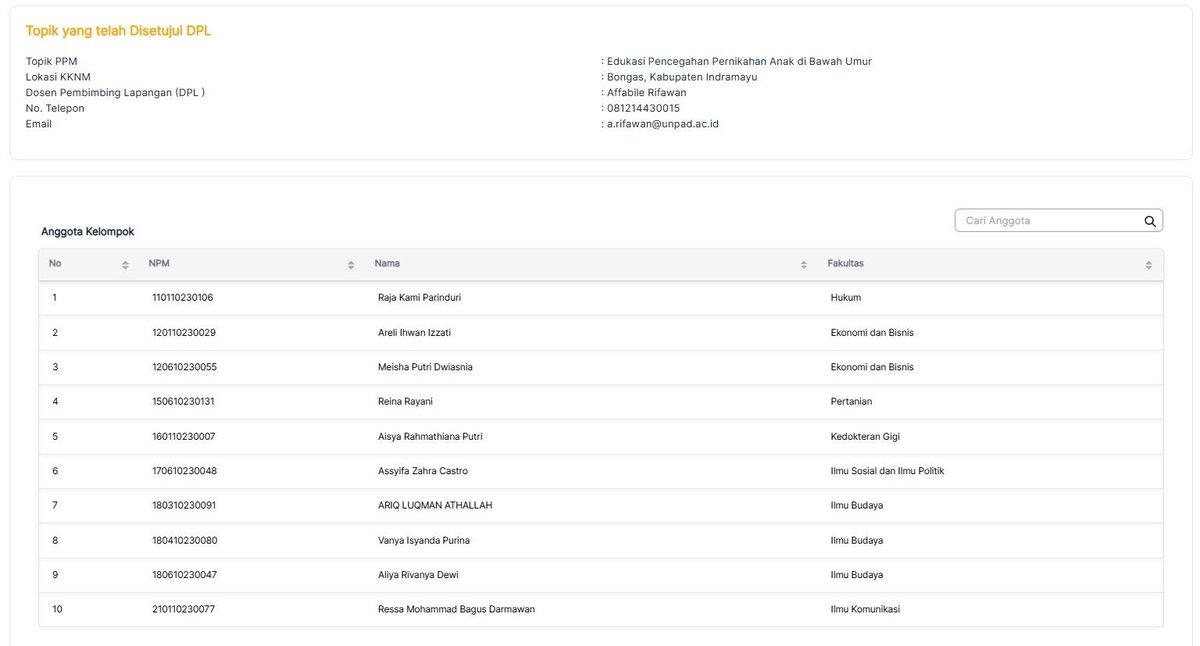Screen dimensions: 1200x646
Task: Click the location Bongas, Kabupaten Indramayu
Action: [x=682, y=77]
